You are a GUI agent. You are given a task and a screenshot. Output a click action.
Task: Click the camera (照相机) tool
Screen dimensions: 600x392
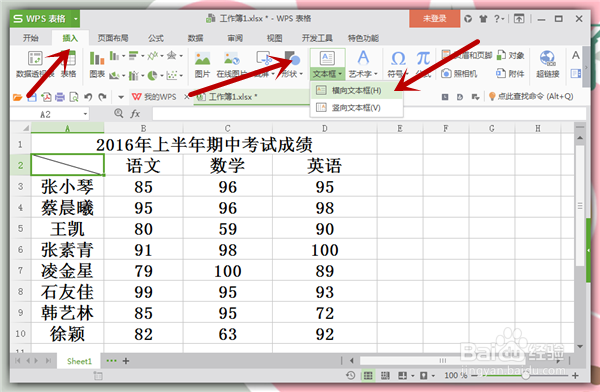coord(459,73)
